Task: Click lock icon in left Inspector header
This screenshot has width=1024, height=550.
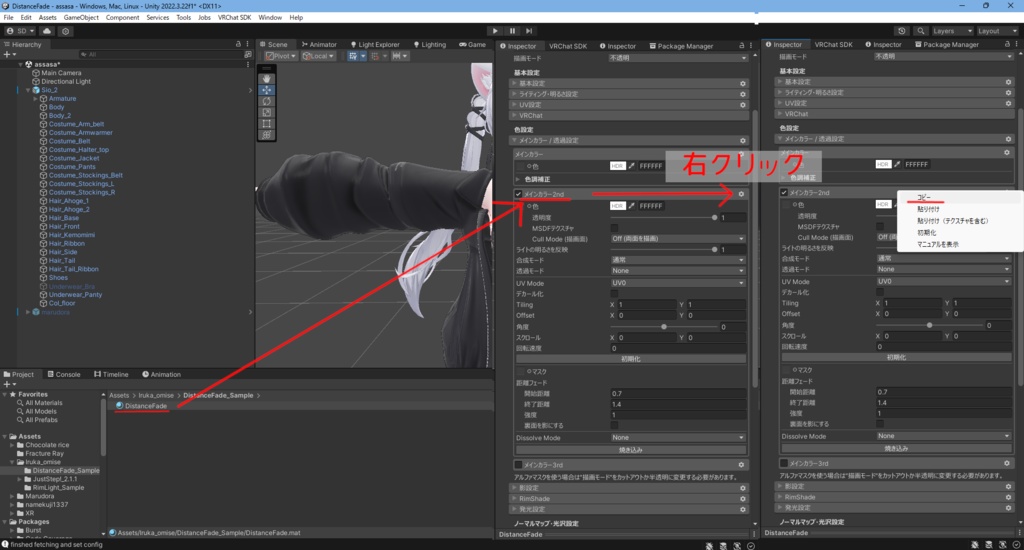Action: point(741,46)
